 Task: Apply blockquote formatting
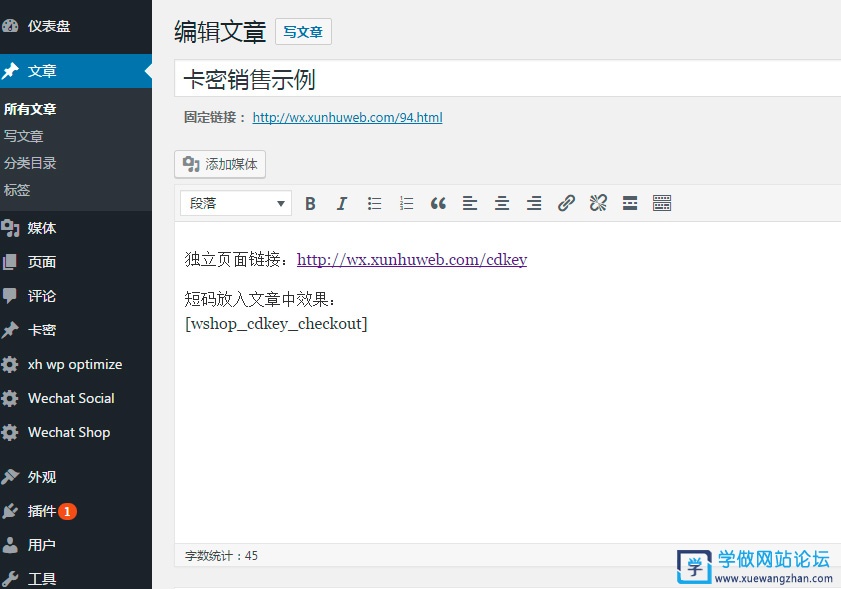point(438,203)
